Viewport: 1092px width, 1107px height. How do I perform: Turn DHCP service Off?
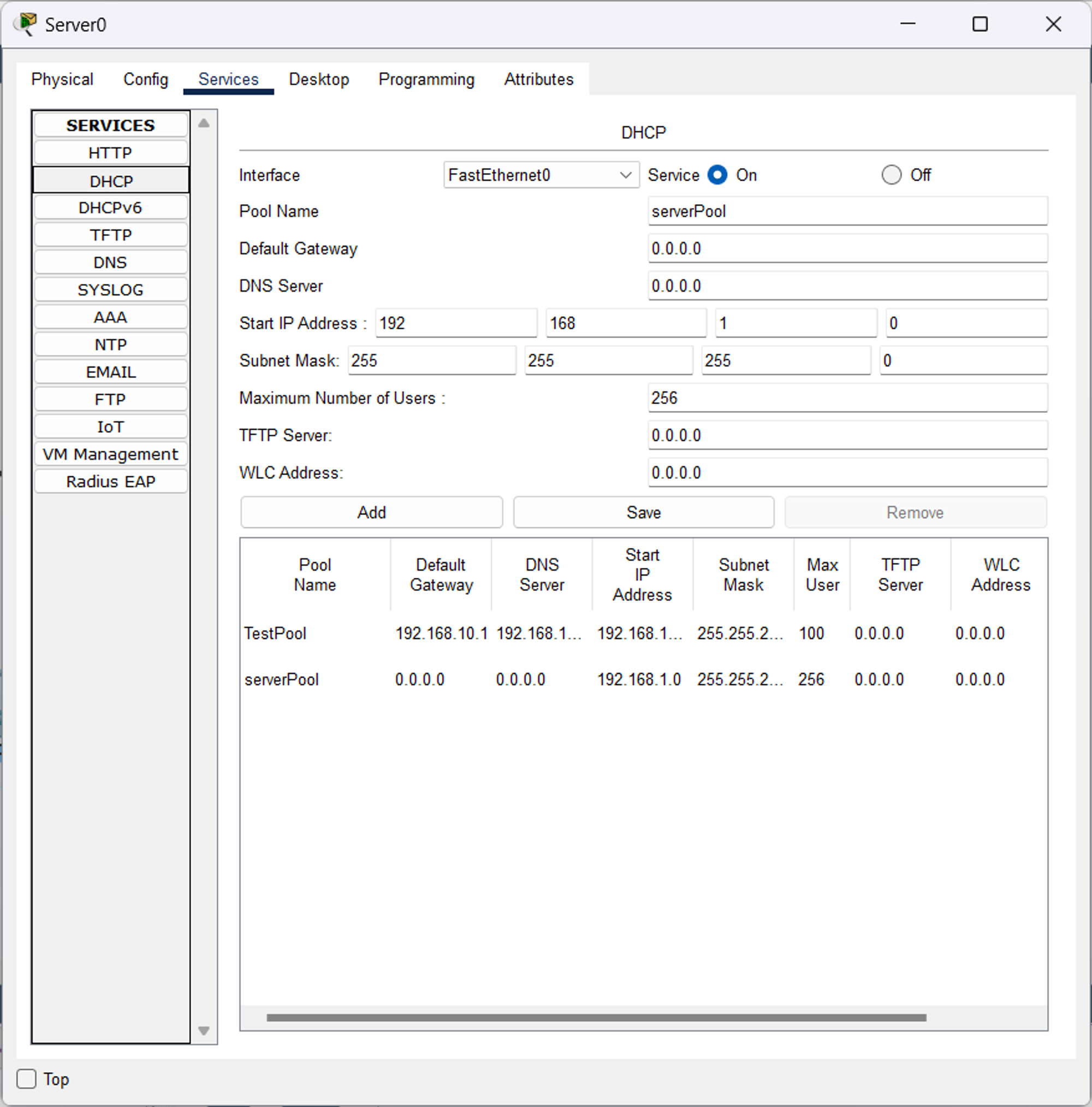891,175
